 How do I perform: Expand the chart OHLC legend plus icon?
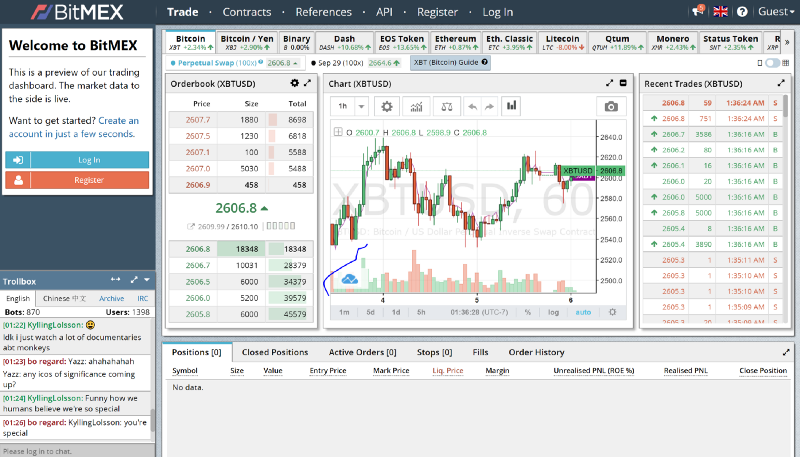[x=338, y=132]
